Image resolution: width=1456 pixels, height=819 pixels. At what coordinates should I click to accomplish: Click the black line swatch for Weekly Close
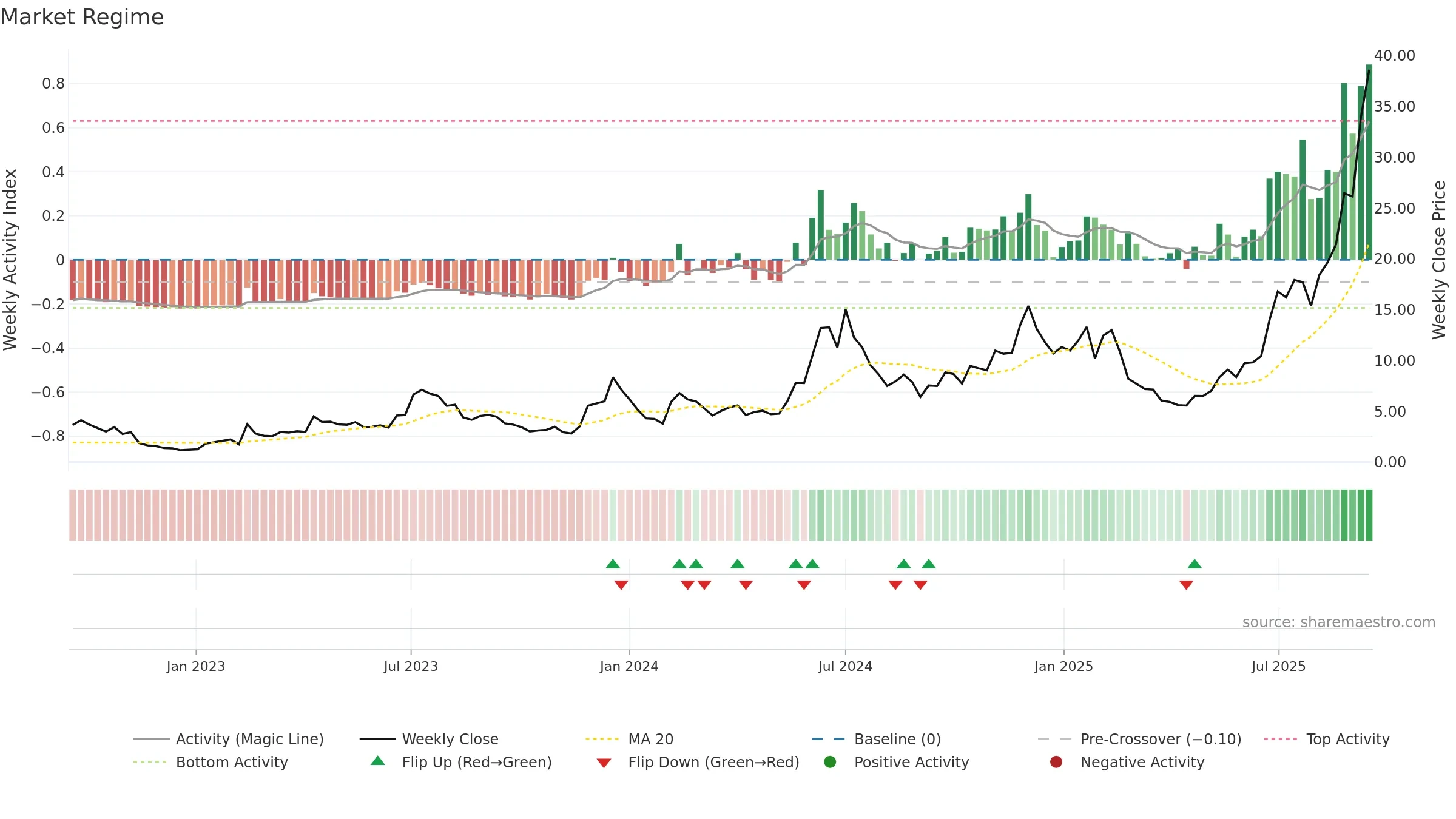pos(377,739)
